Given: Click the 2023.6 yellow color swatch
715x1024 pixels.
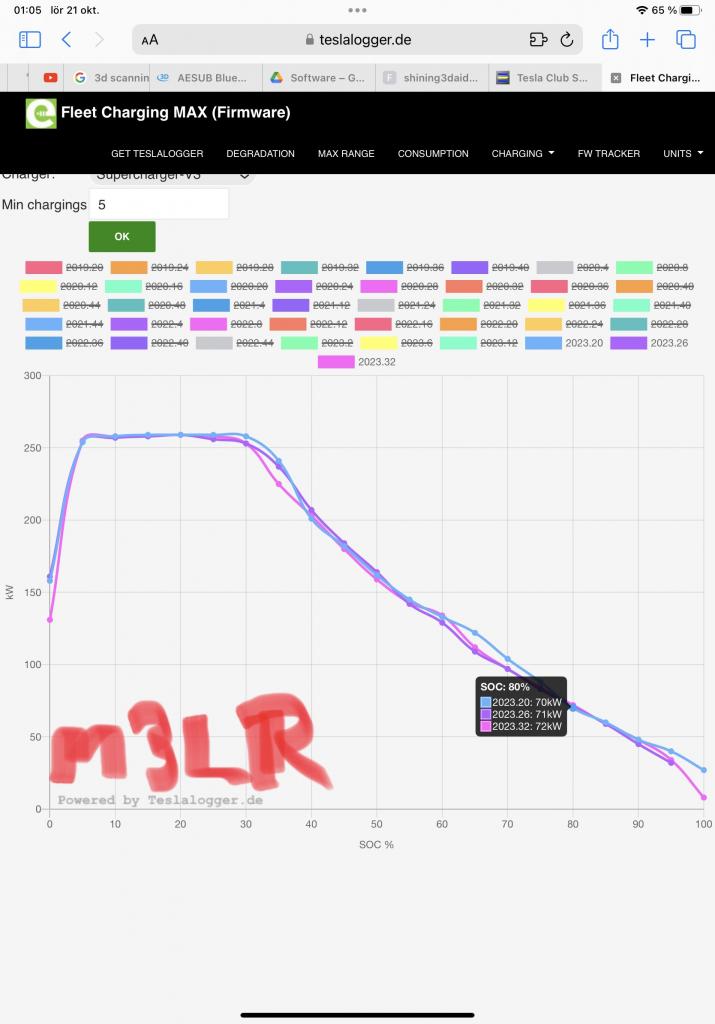Looking at the screenshot, I should (x=379, y=343).
